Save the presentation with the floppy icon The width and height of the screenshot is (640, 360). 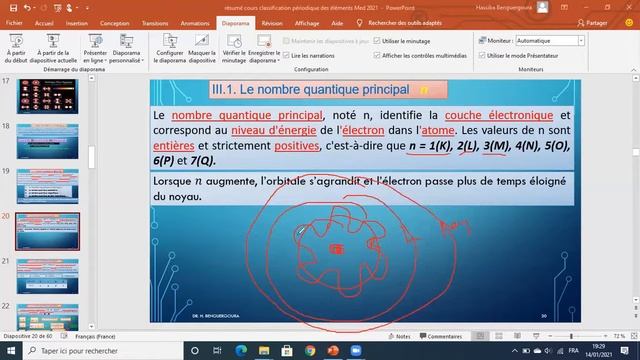[13, 8]
